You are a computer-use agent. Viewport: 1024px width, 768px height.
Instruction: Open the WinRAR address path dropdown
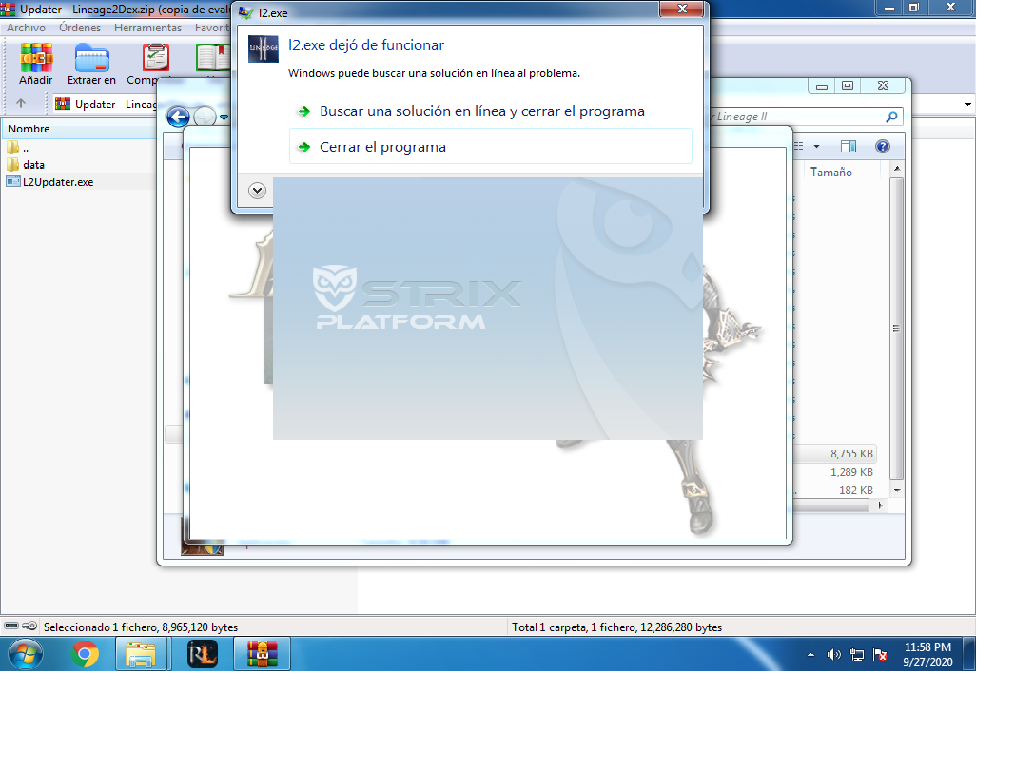967,104
